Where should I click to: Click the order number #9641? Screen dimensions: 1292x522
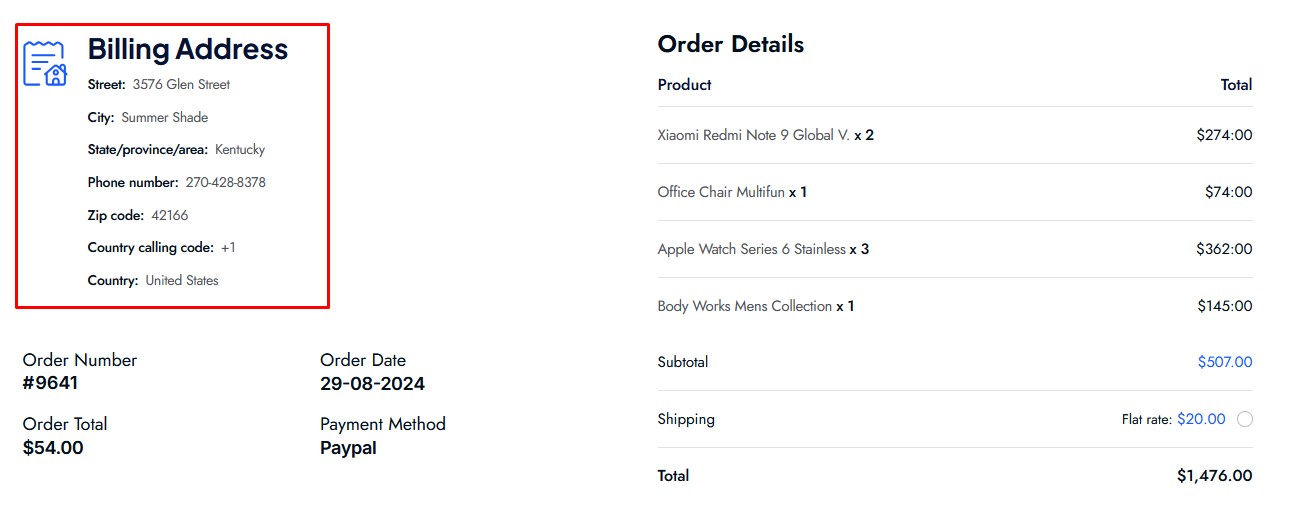coord(50,384)
